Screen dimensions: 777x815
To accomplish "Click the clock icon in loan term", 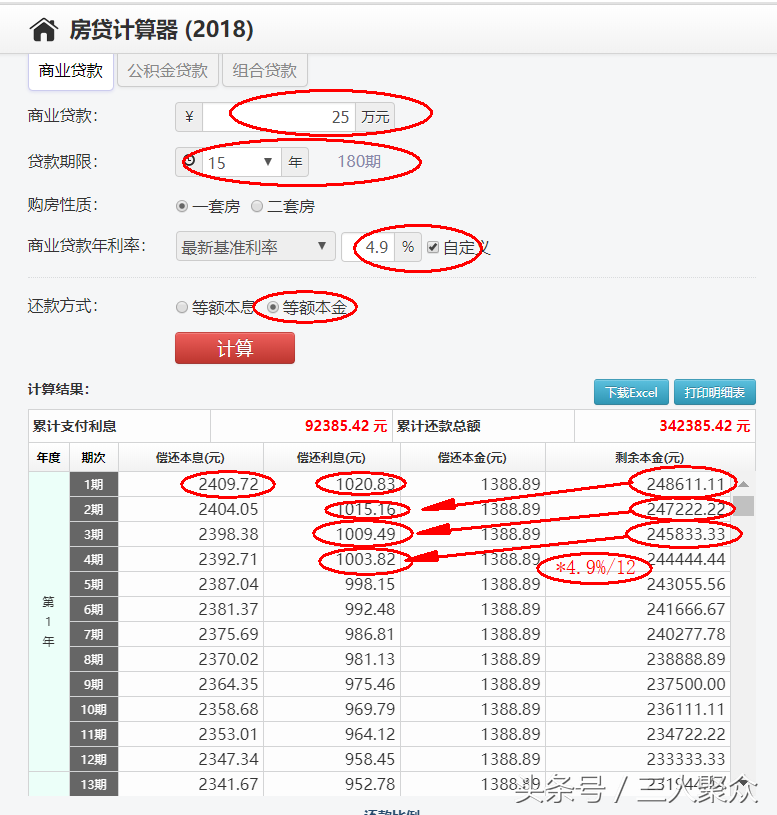I will pyautogui.click(x=189, y=161).
